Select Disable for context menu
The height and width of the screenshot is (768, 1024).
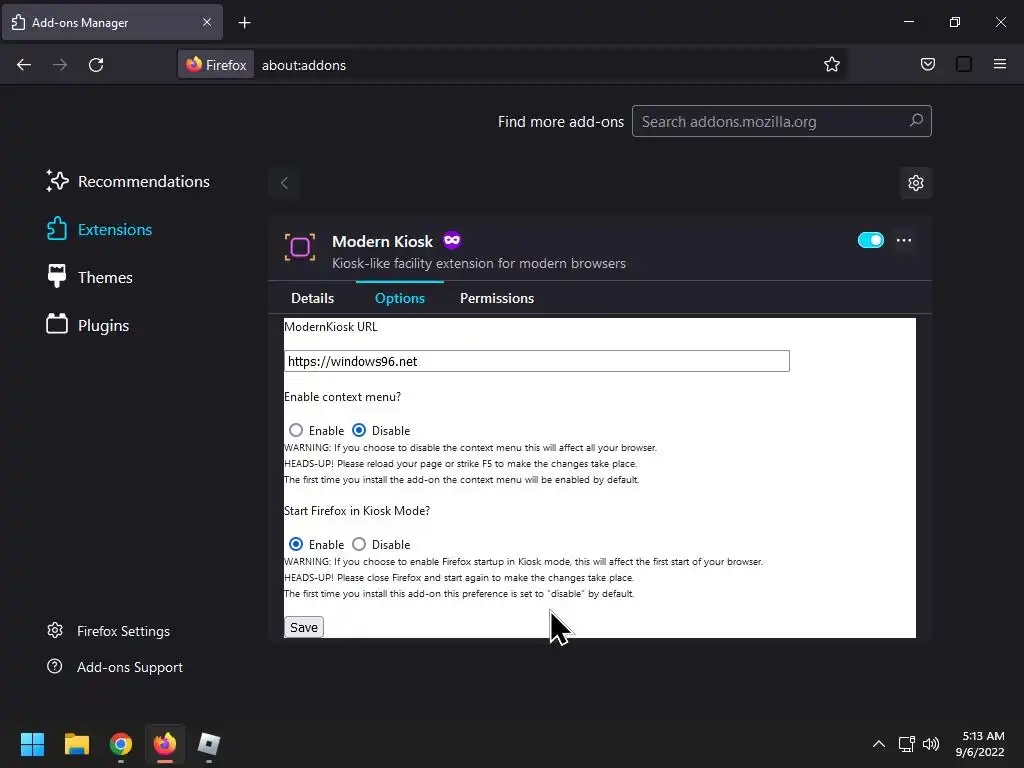pos(359,430)
